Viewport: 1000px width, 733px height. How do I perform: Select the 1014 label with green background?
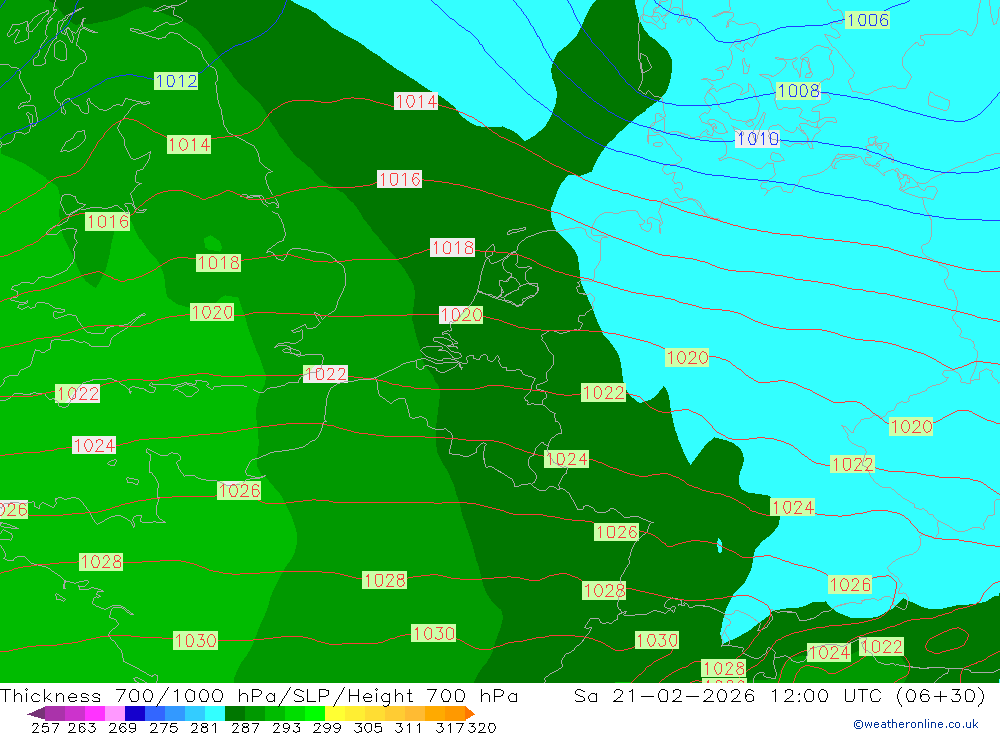(189, 144)
